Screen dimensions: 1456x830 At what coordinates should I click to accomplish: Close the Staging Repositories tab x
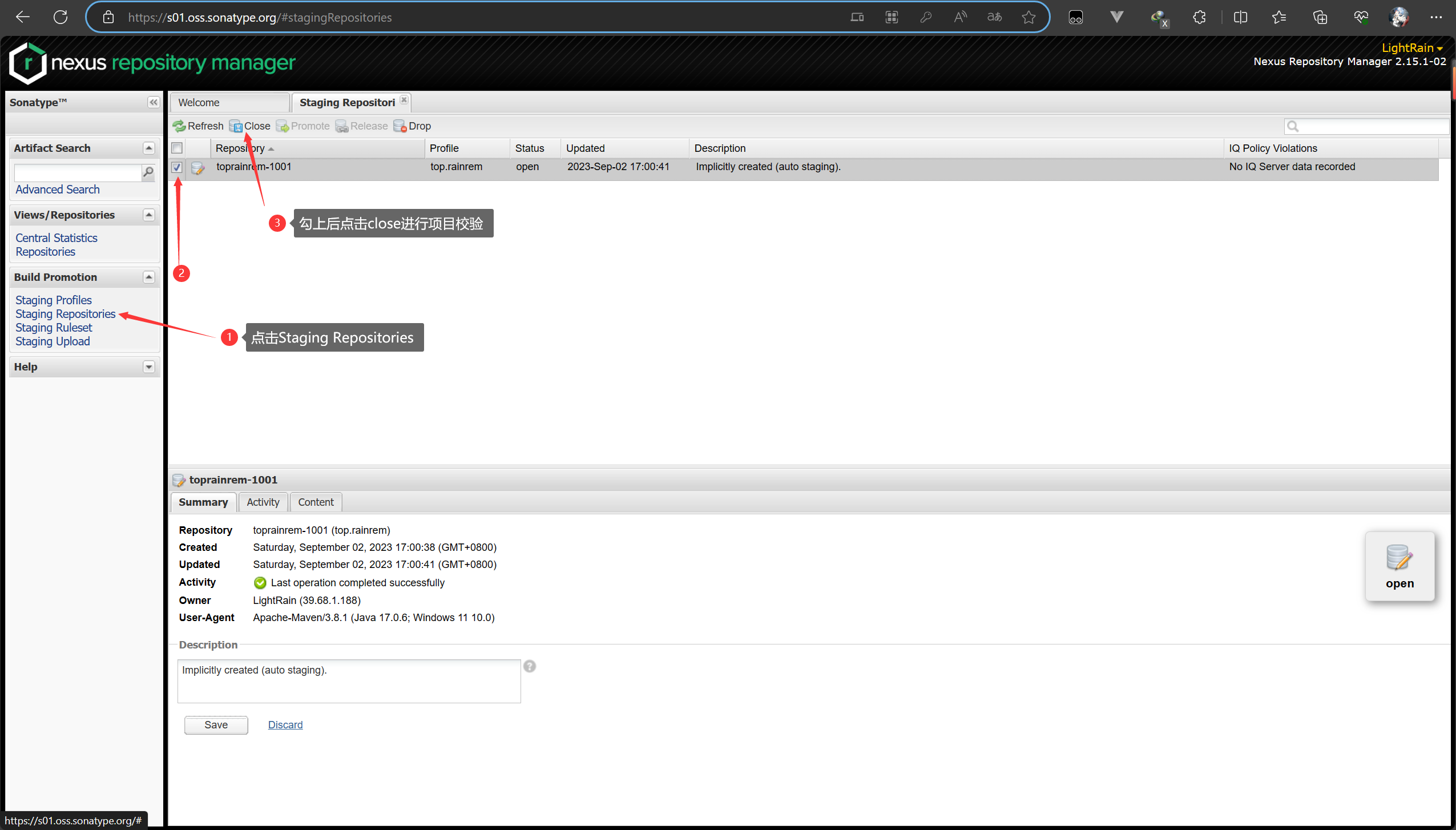pos(404,100)
